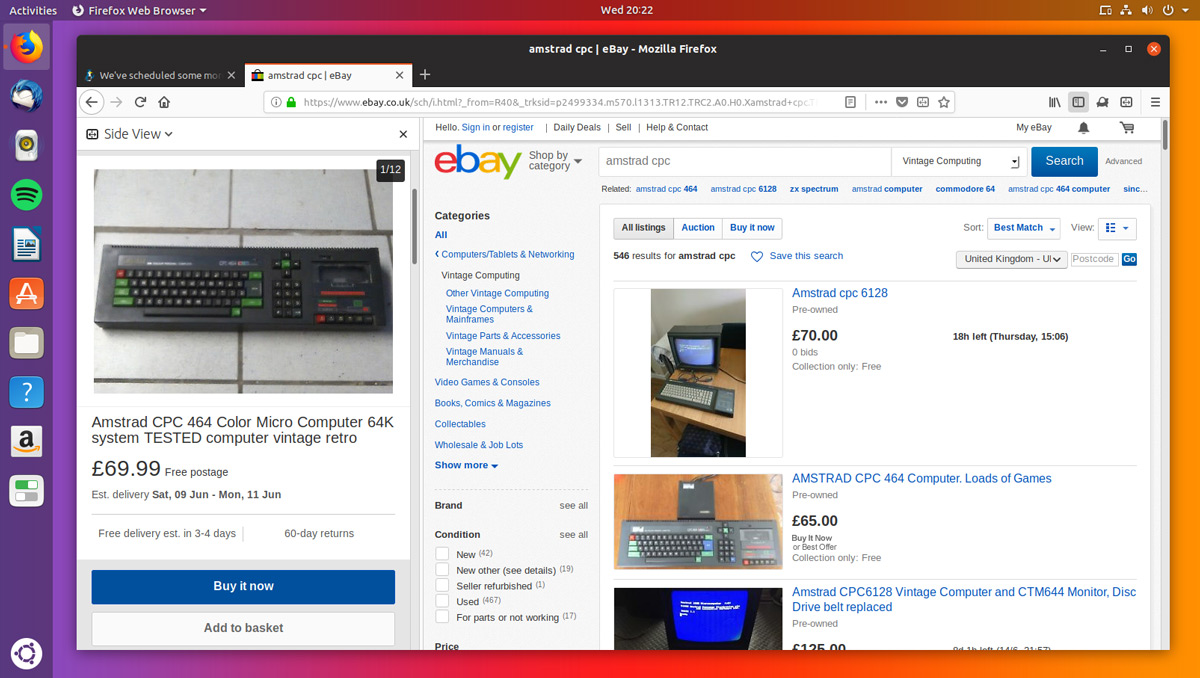This screenshot has height=678, width=1200.
Task: Open the Firefox Library icon
Action: pyautogui.click(x=1054, y=102)
